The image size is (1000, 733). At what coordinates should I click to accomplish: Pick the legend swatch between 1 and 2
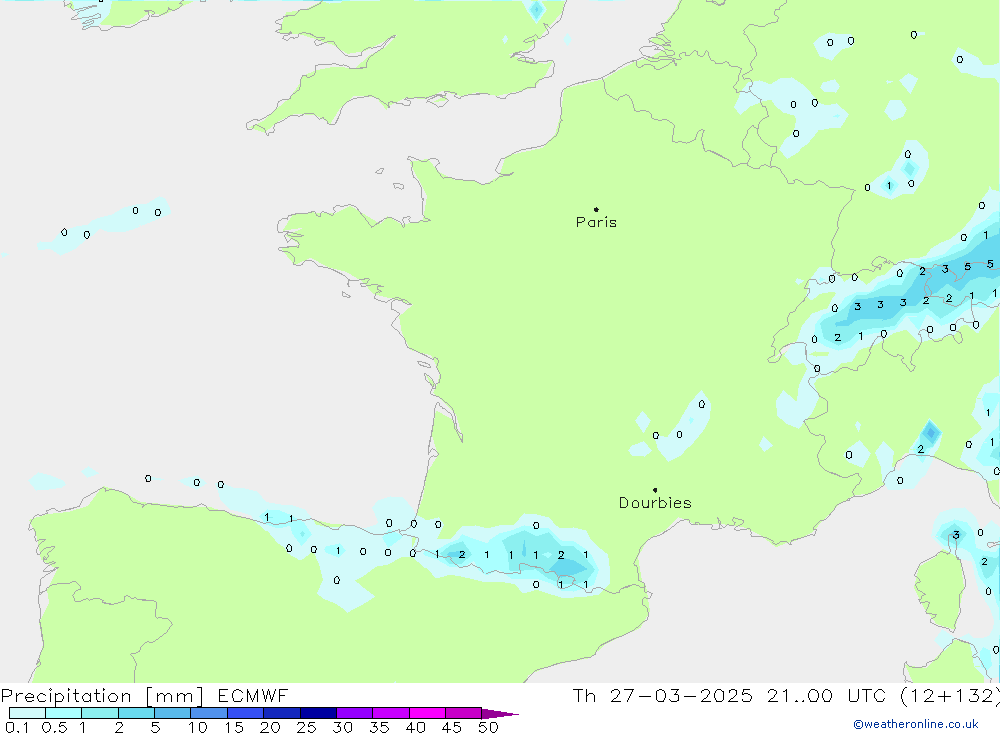100,713
